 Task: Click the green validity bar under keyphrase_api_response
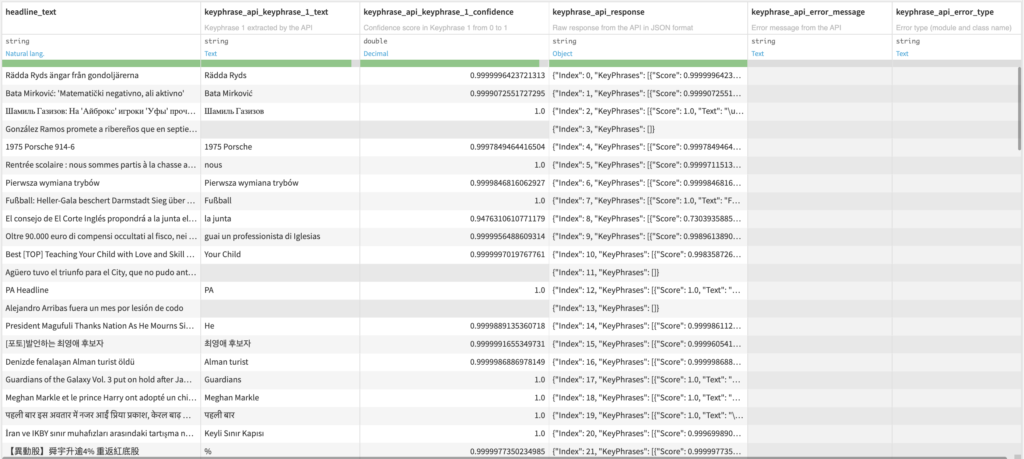648,63
